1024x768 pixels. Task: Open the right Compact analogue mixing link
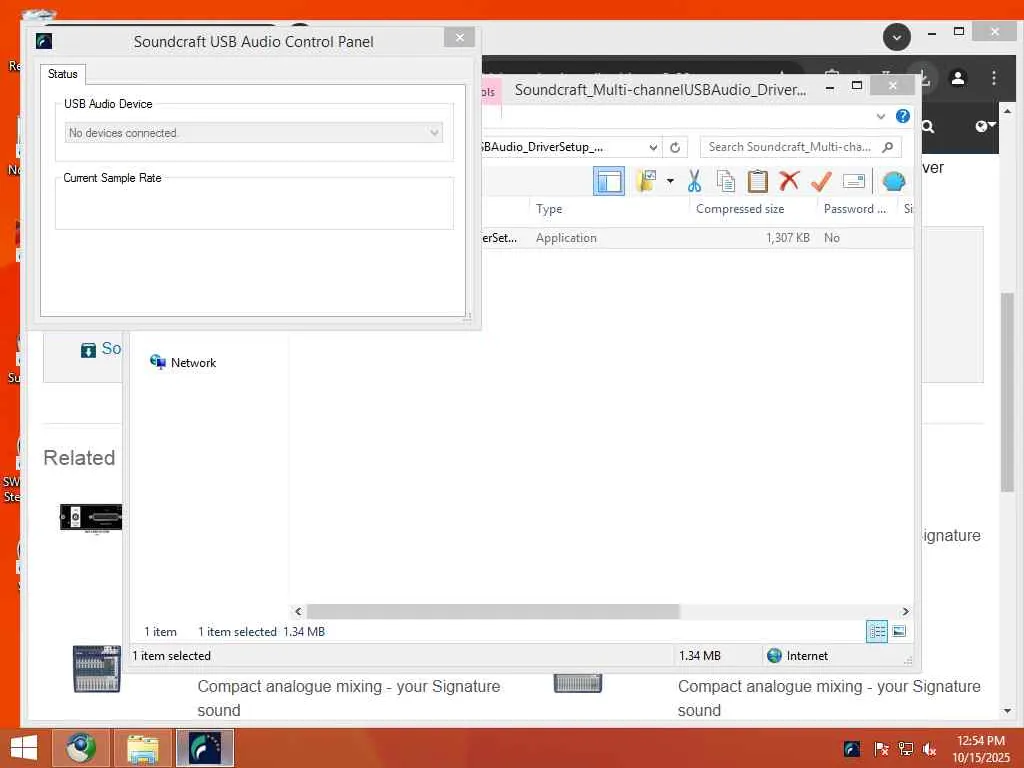pos(829,698)
